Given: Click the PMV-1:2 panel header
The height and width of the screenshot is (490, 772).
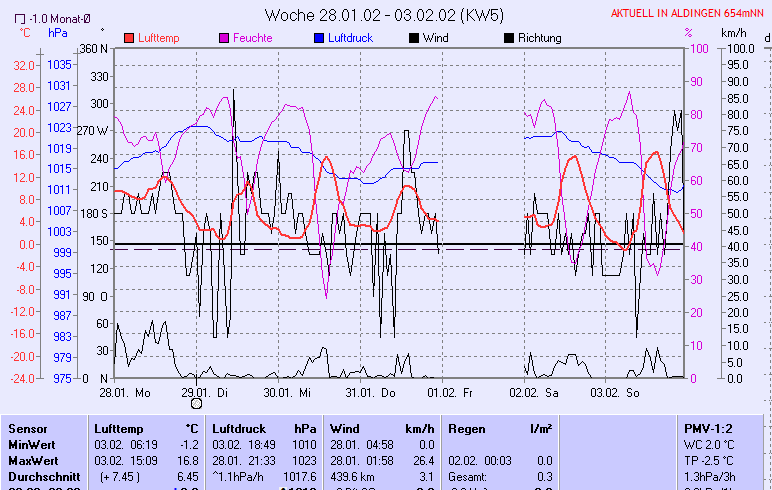Looking at the screenshot, I should pos(709,428).
